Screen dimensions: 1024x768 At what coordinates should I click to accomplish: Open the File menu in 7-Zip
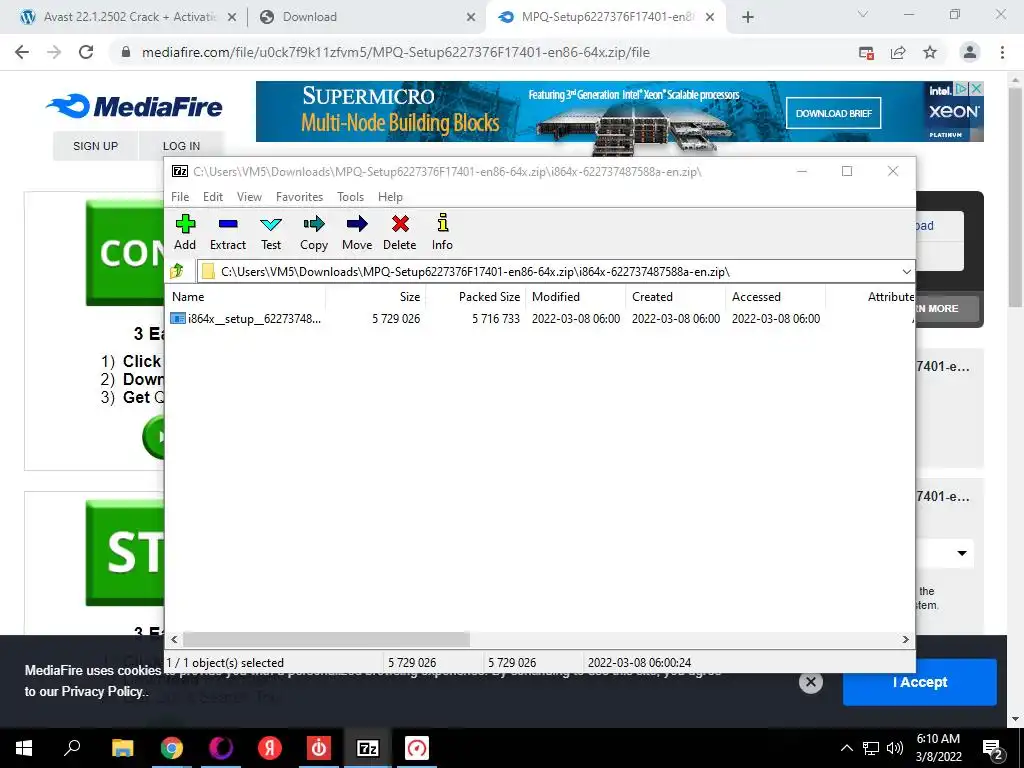(x=180, y=197)
